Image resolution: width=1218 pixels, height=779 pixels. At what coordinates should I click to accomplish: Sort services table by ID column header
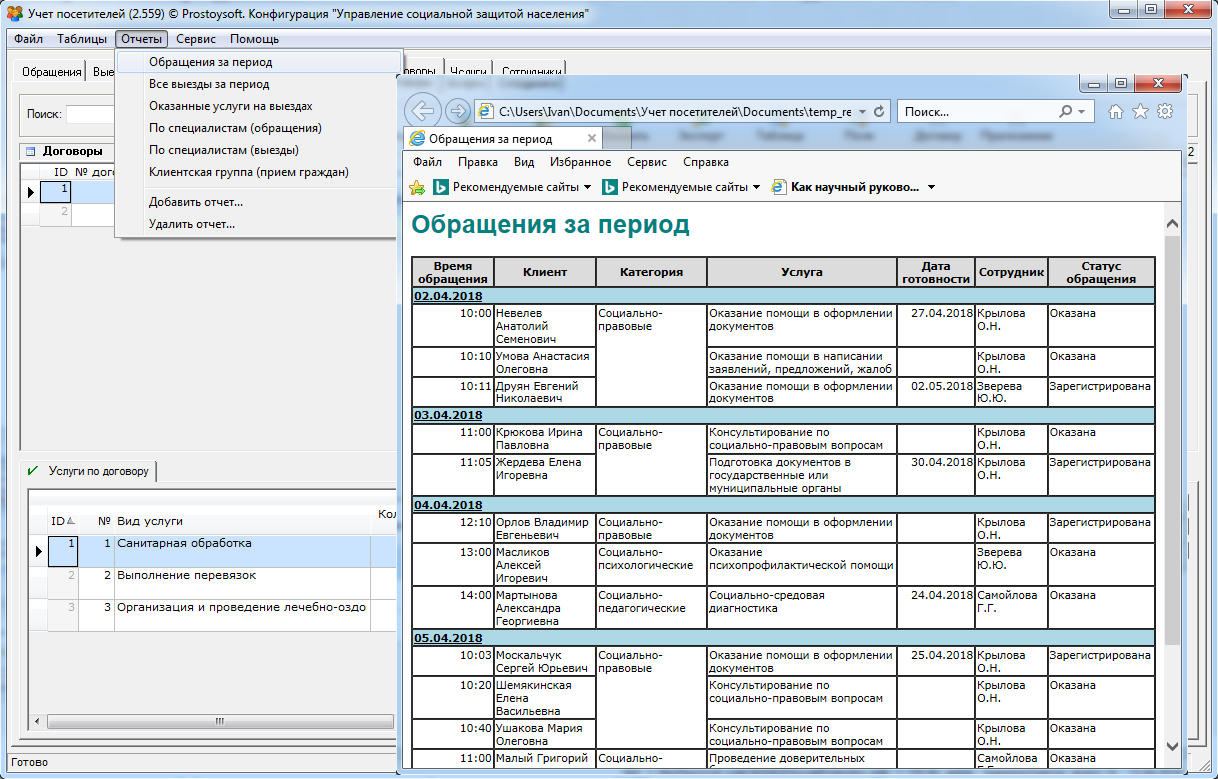pos(60,521)
